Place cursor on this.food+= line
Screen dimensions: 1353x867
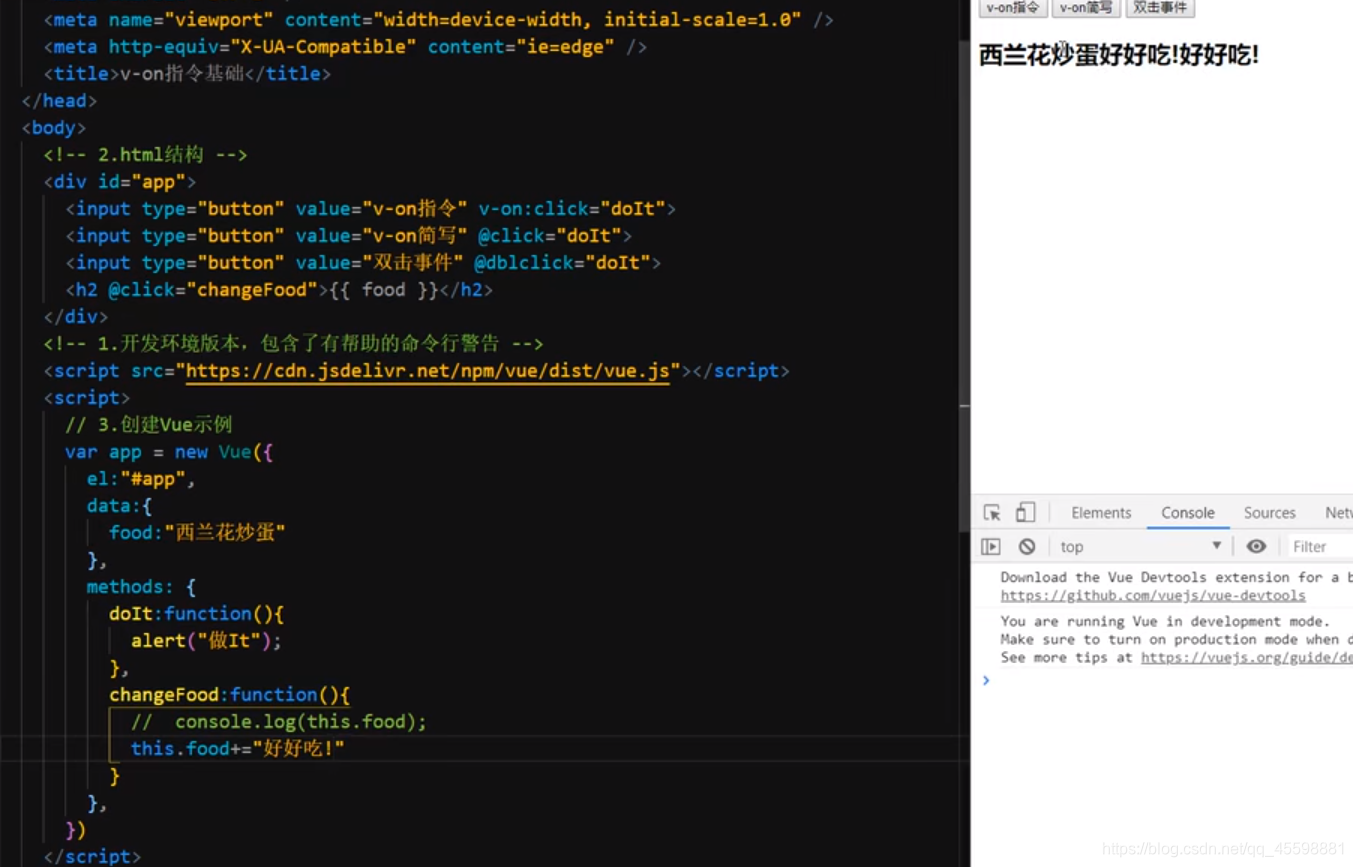coord(237,748)
